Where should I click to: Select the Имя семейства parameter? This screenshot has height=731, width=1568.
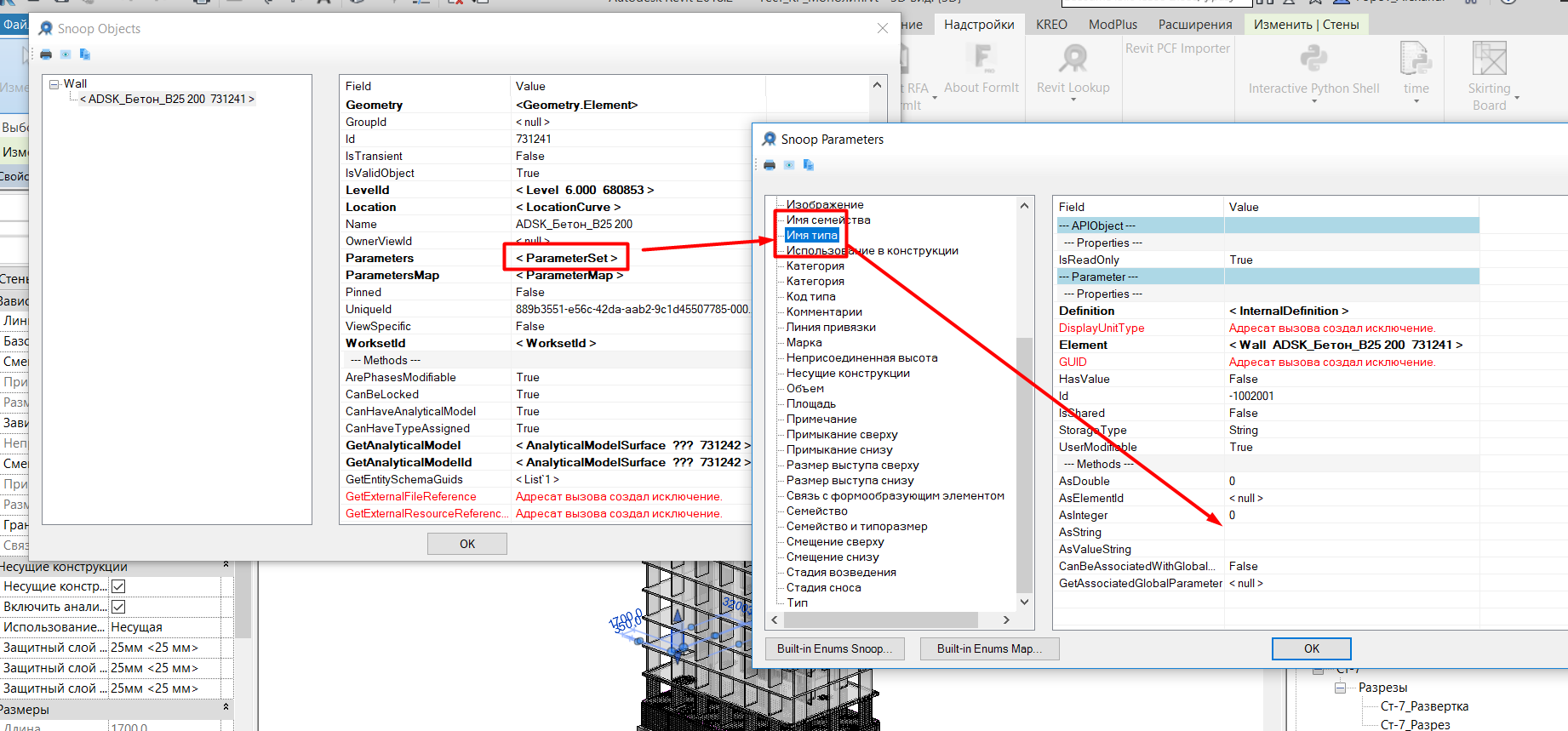pos(828,220)
